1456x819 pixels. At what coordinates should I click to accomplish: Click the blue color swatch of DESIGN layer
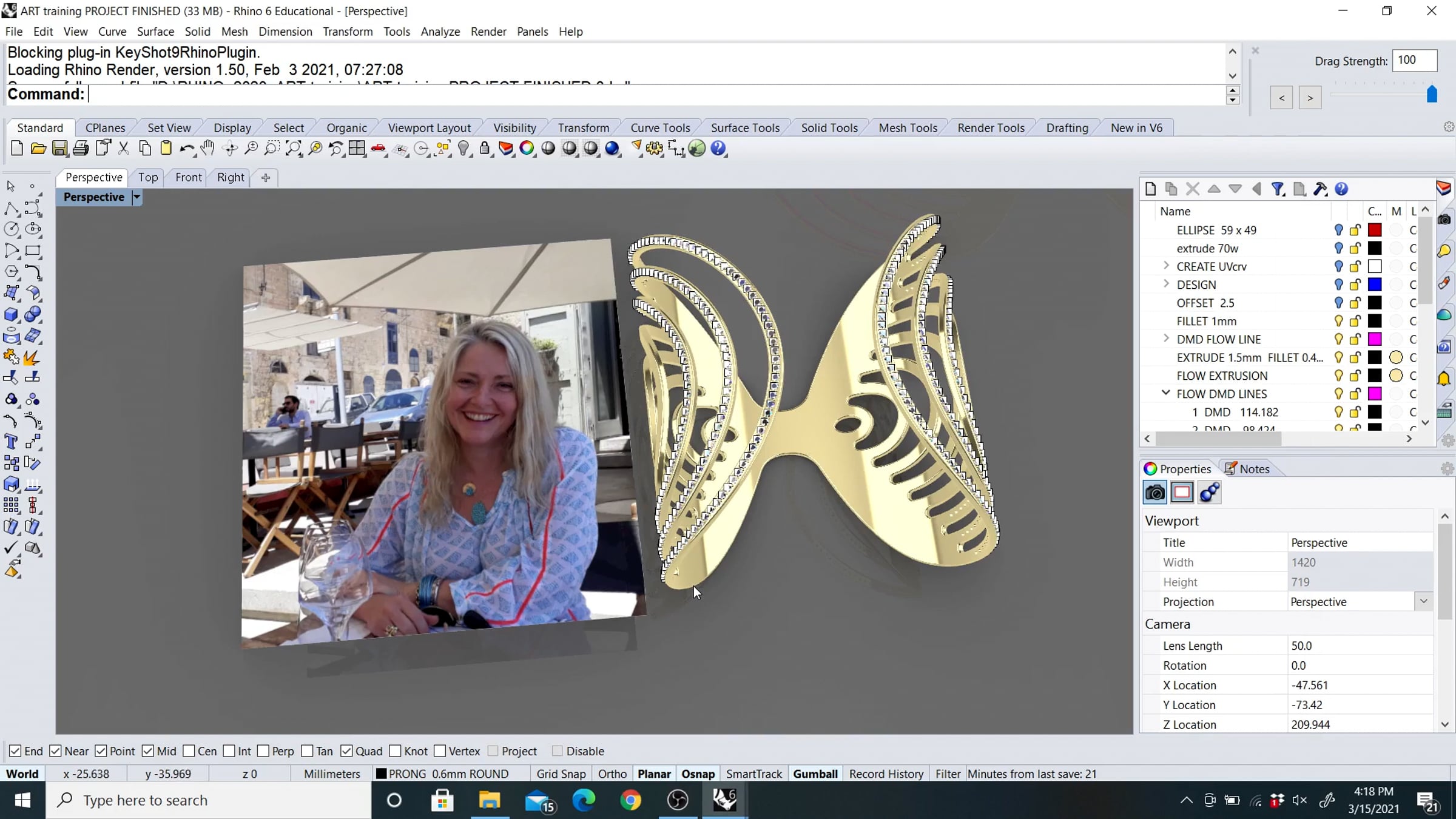[1375, 285]
